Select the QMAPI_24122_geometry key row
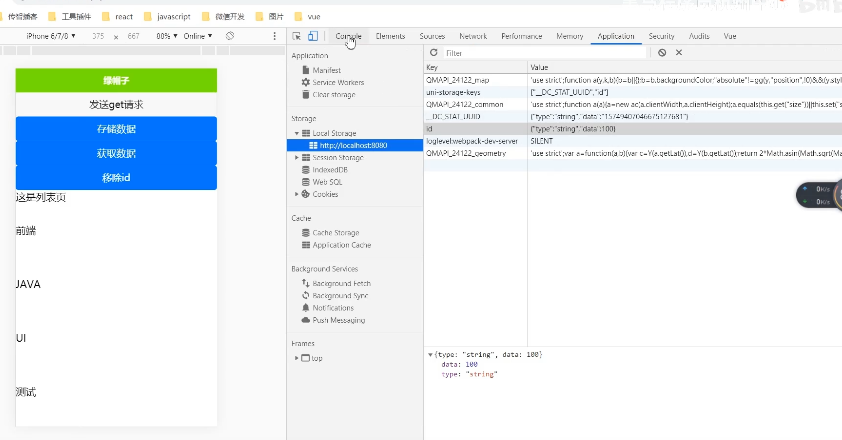This screenshot has height=440, width=842. point(633,153)
